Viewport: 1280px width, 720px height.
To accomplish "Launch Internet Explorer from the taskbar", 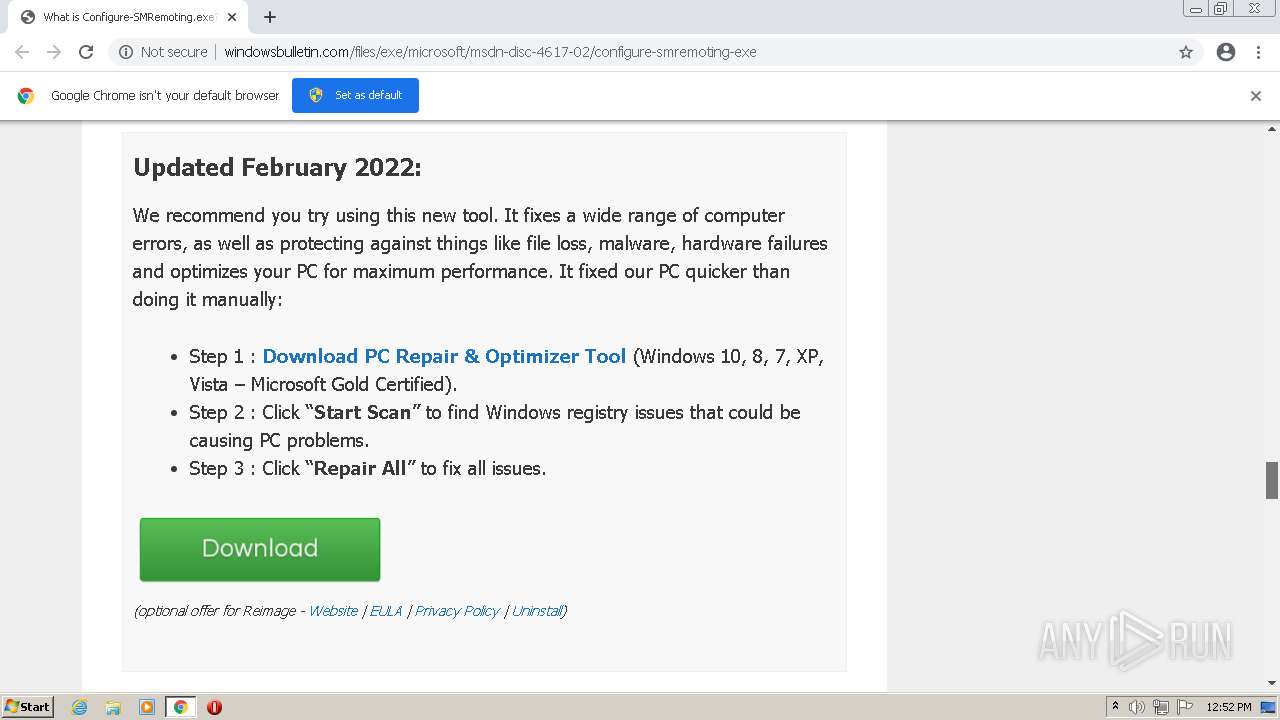I will coord(79,707).
